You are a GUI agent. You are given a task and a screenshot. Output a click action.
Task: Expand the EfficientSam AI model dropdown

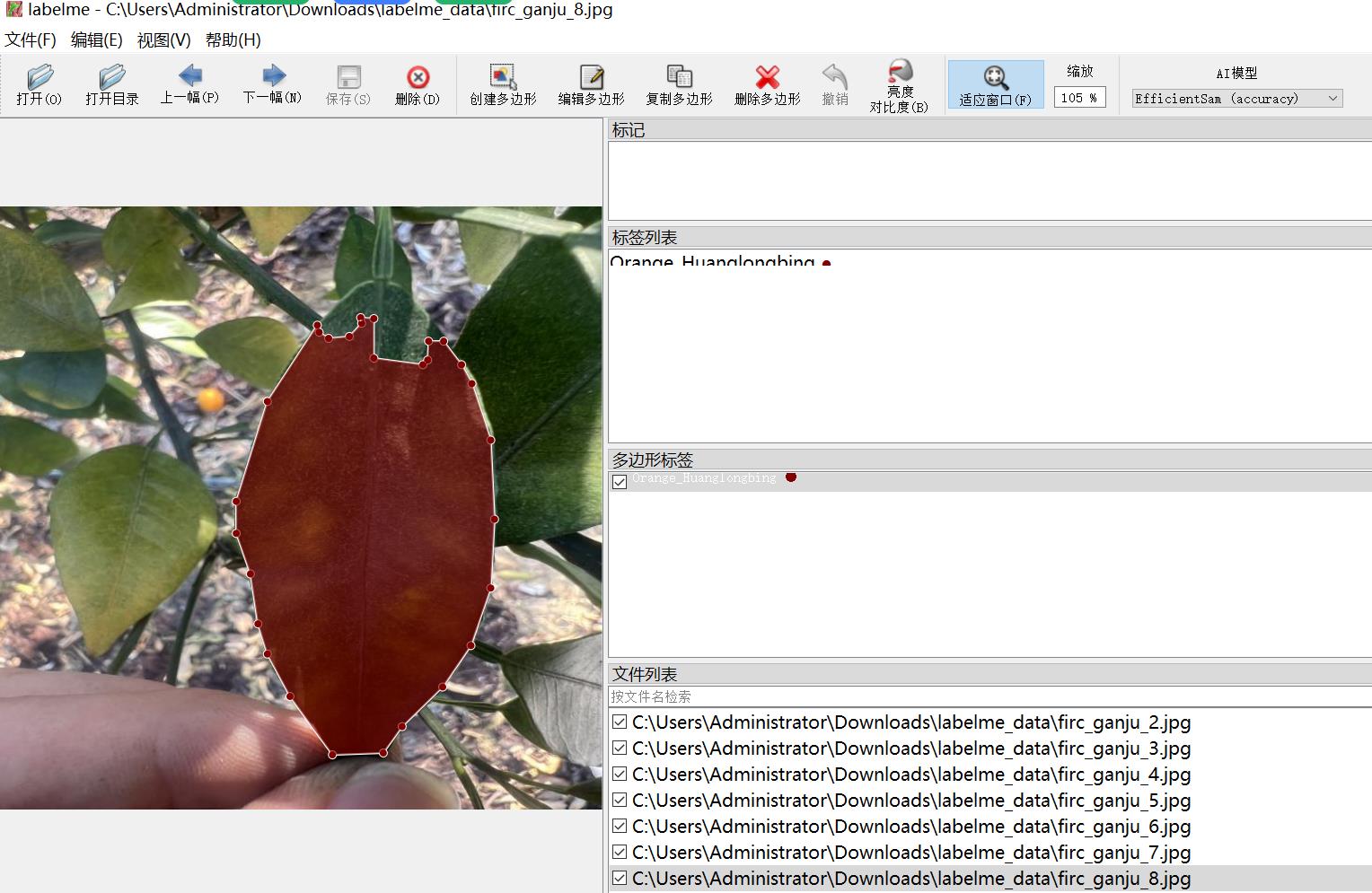tap(1236, 99)
